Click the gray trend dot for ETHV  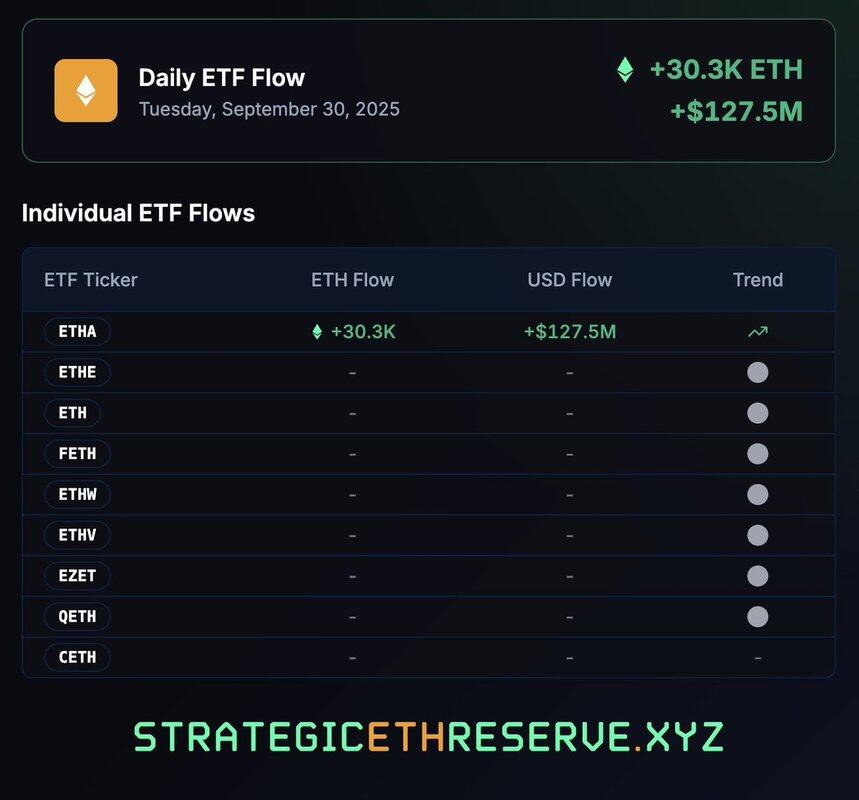(757, 535)
